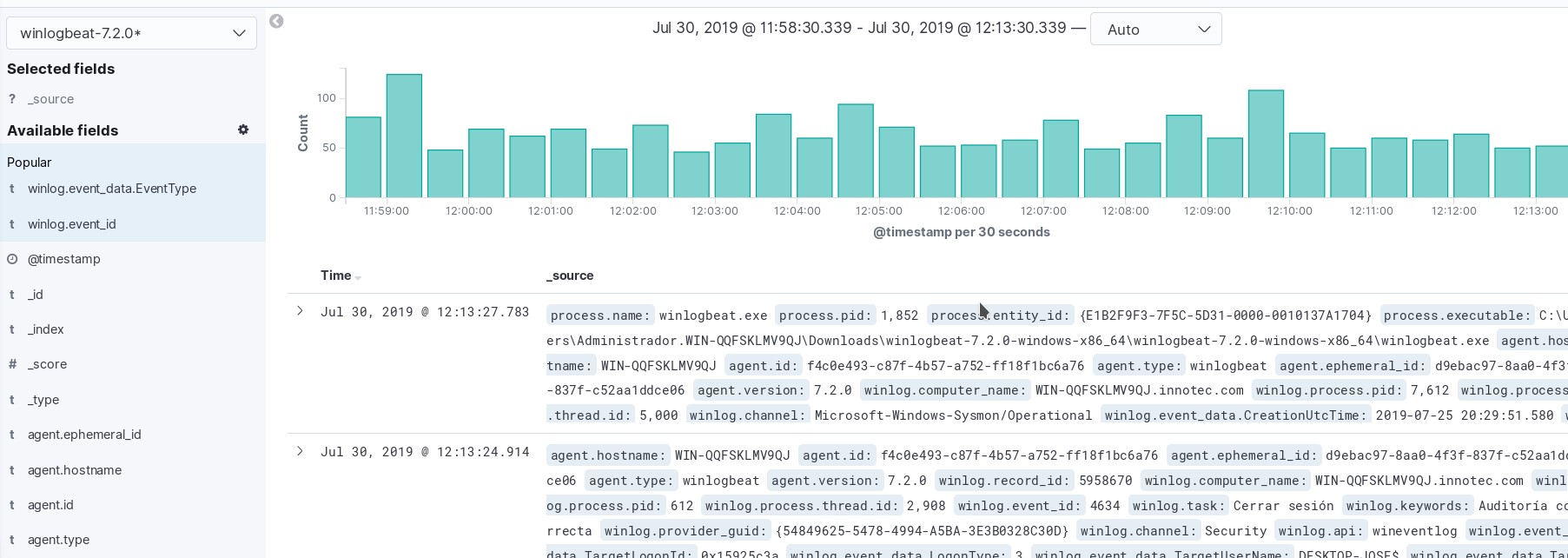Click the Selected fields heading

pyautogui.click(x=61, y=69)
